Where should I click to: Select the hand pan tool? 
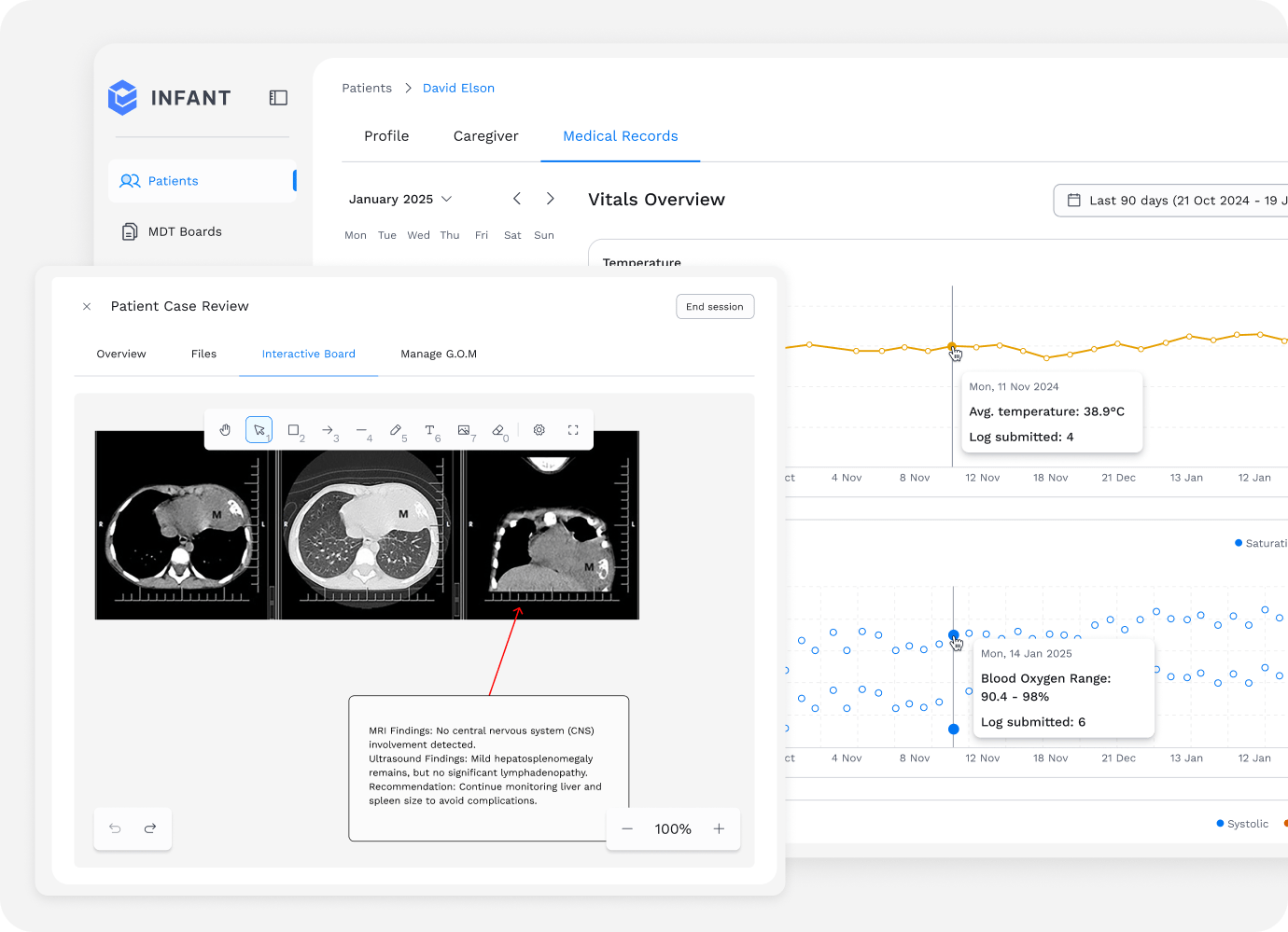tap(225, 430)
